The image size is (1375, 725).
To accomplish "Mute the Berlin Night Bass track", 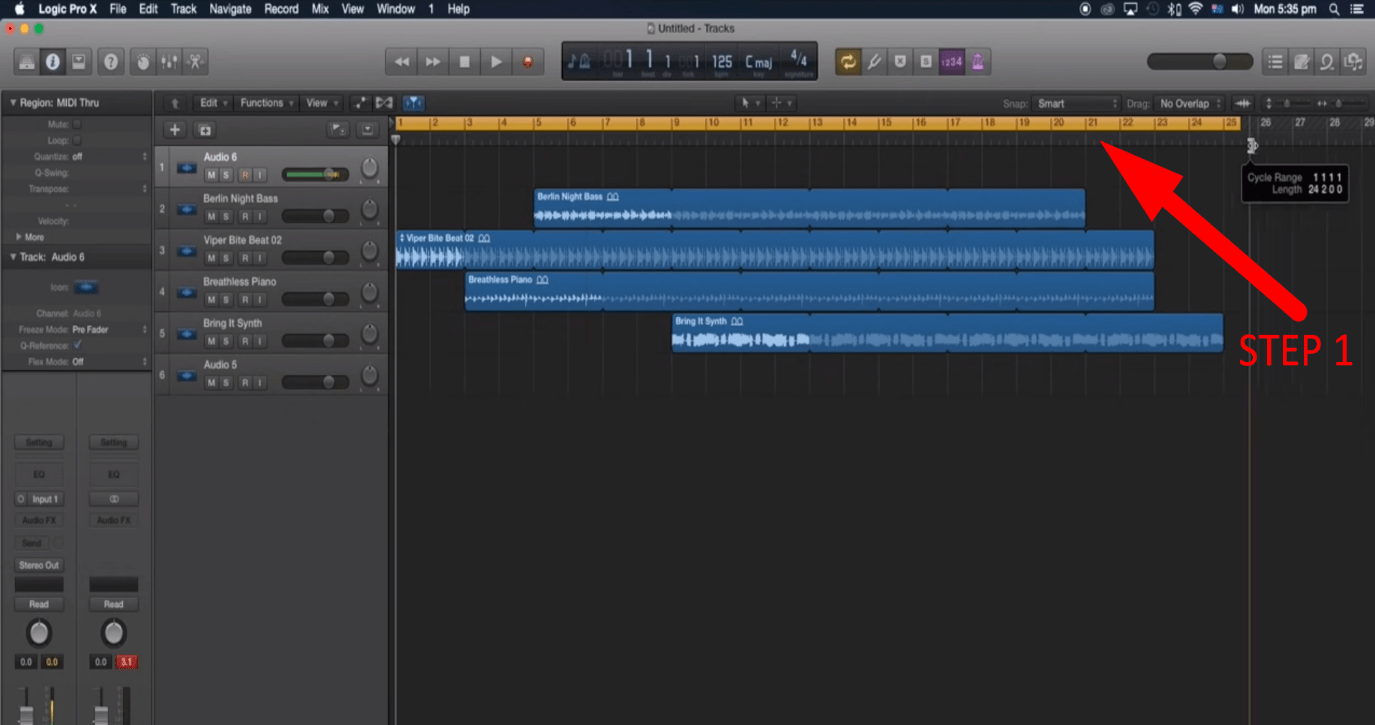I will pos(209,216).
